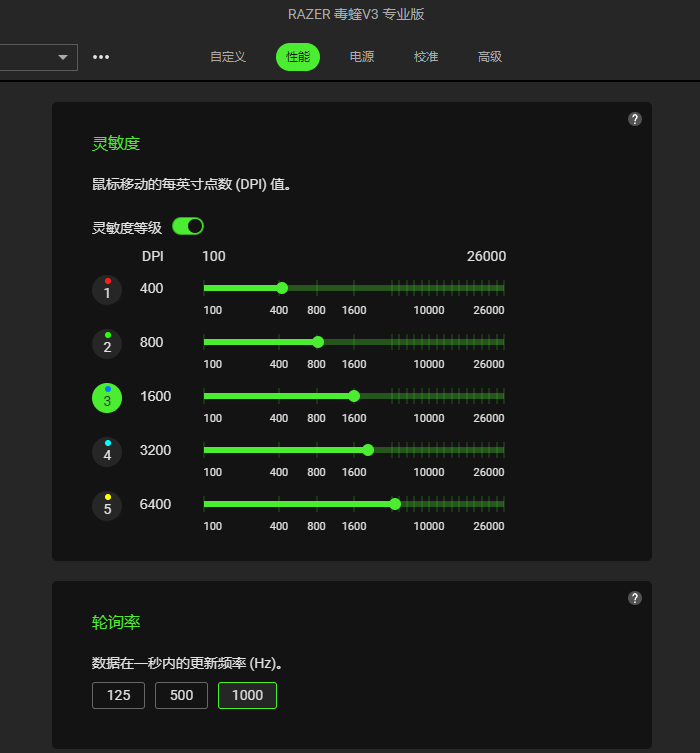The height and width of the screenshot is (753, 700).
Task: Choose the 1000 polling rate button
Action: (x=247, y=695)
